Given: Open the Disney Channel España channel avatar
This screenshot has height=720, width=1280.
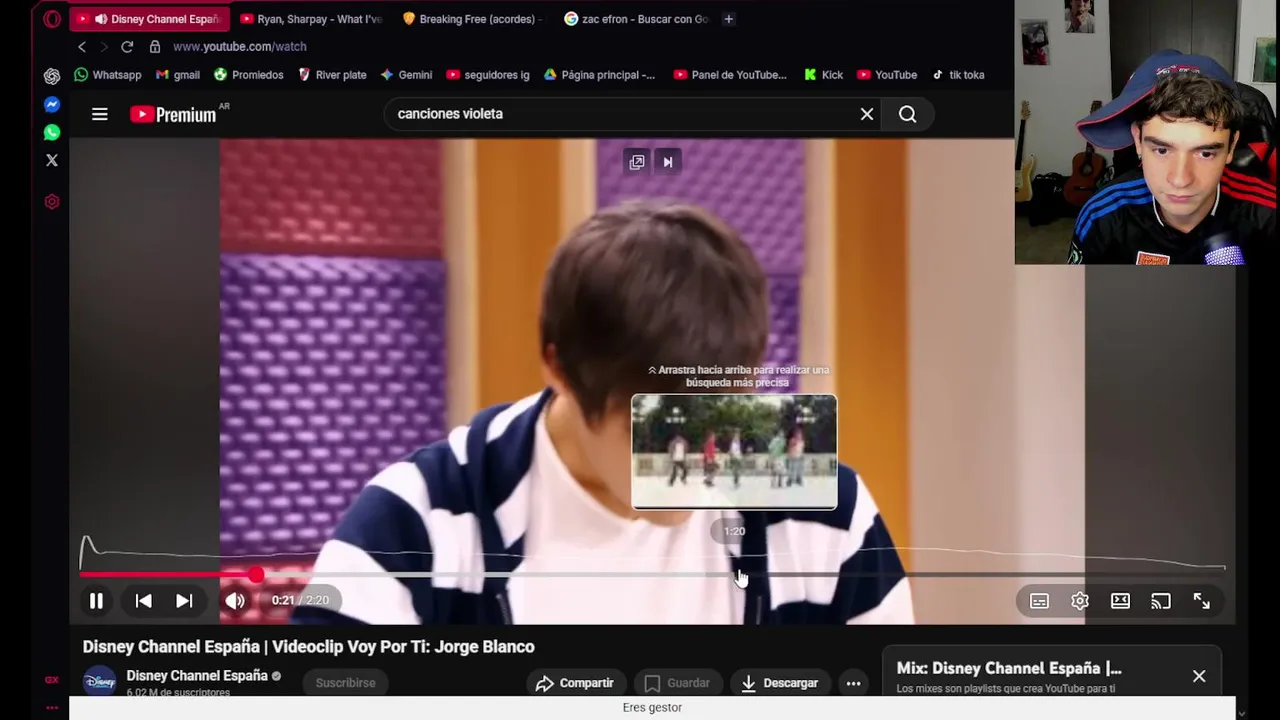Looking at the screenshot, I should [100, 681].
